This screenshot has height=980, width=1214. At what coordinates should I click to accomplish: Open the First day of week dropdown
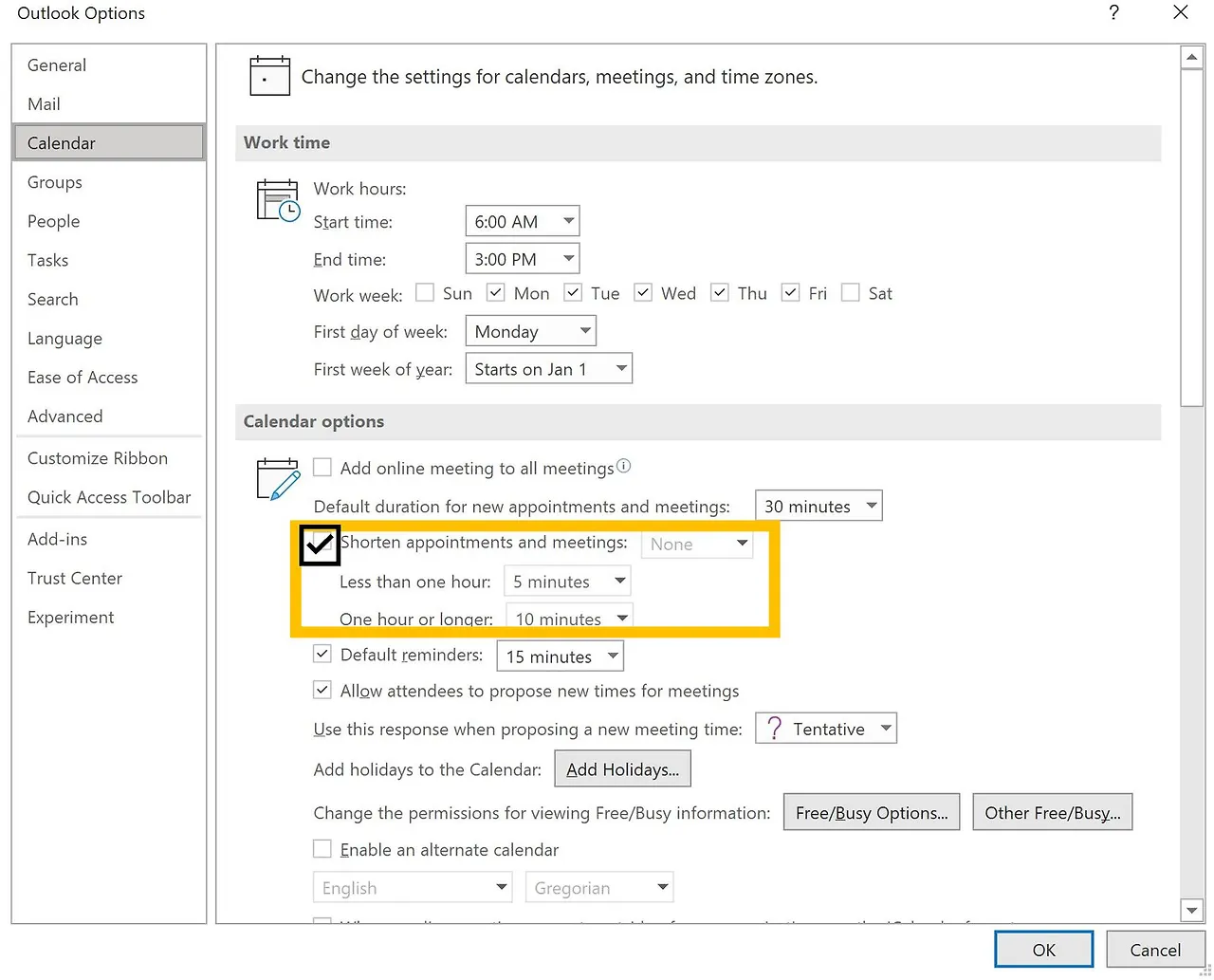coord(531,331)
